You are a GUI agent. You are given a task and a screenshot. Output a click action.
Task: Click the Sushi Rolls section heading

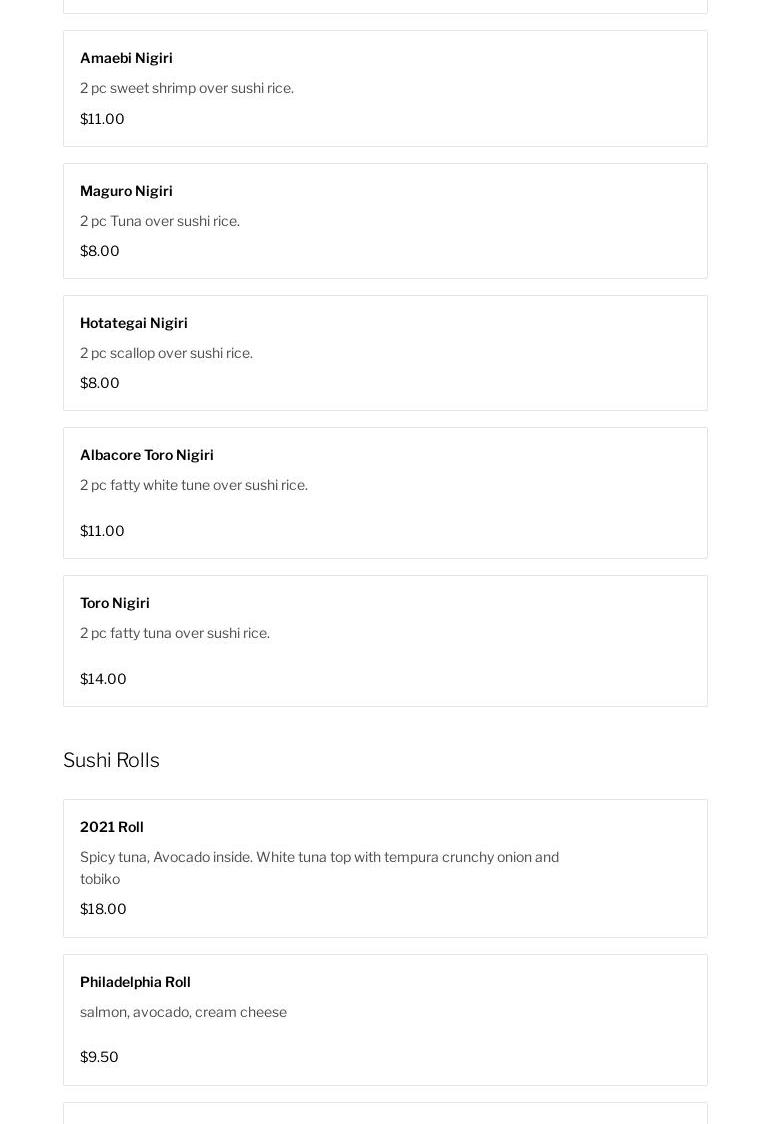point(111,760)
